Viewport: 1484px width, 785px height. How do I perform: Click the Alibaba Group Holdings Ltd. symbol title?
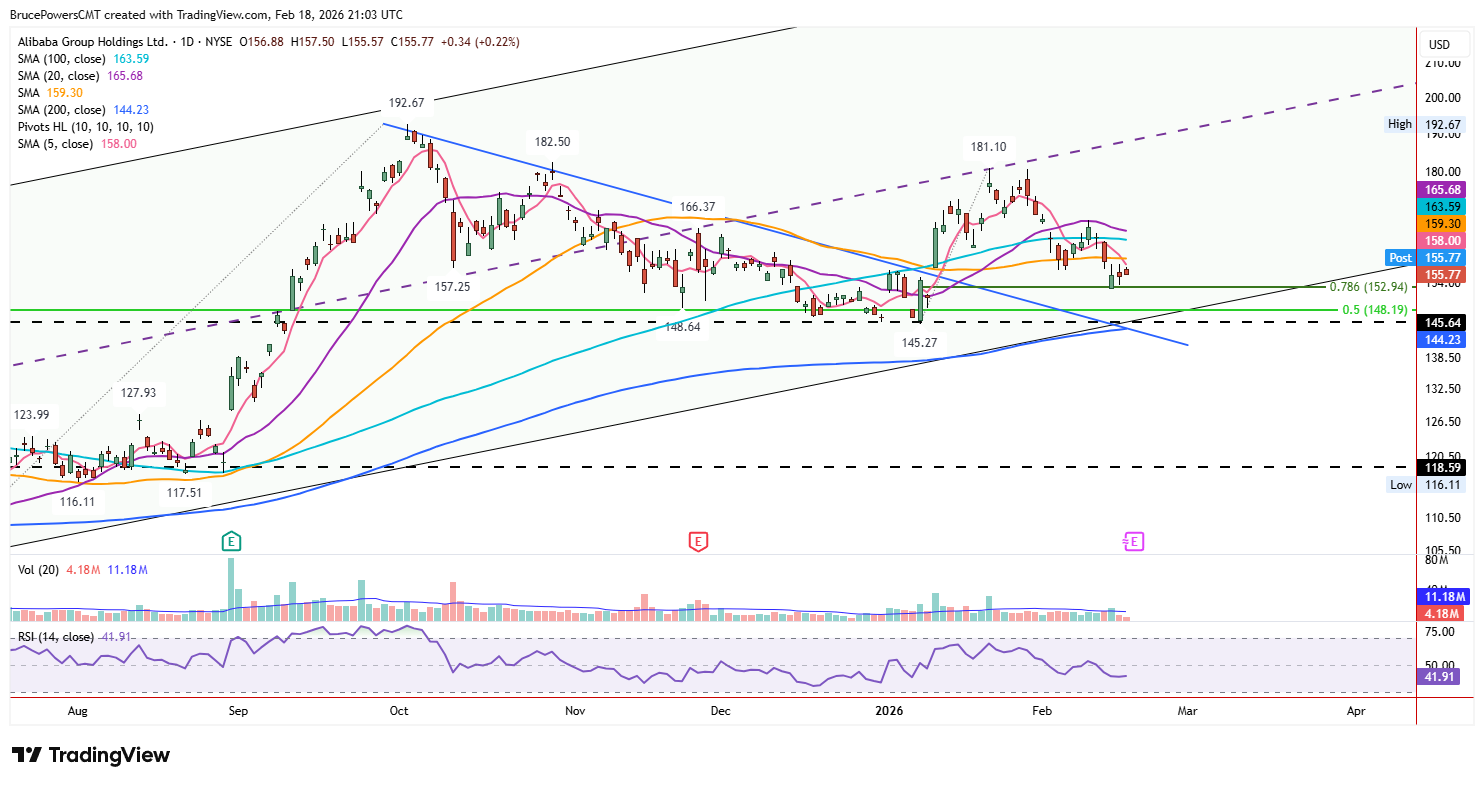93,42
